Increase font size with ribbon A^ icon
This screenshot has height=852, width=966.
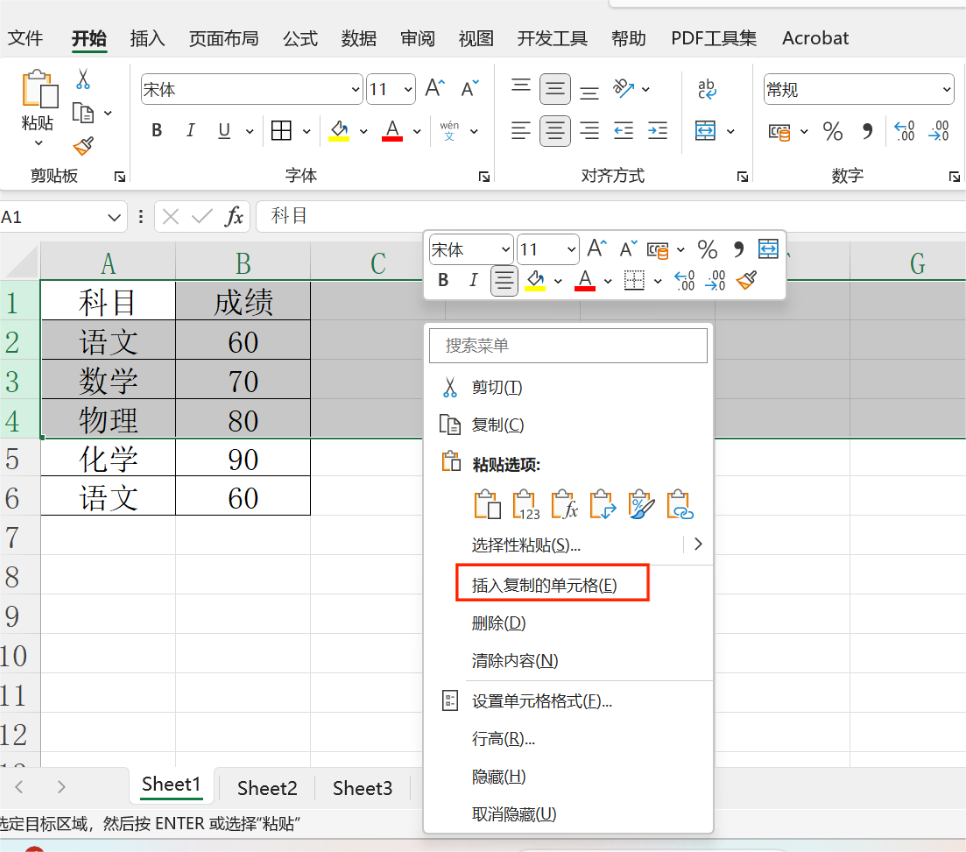pos(435,89)
